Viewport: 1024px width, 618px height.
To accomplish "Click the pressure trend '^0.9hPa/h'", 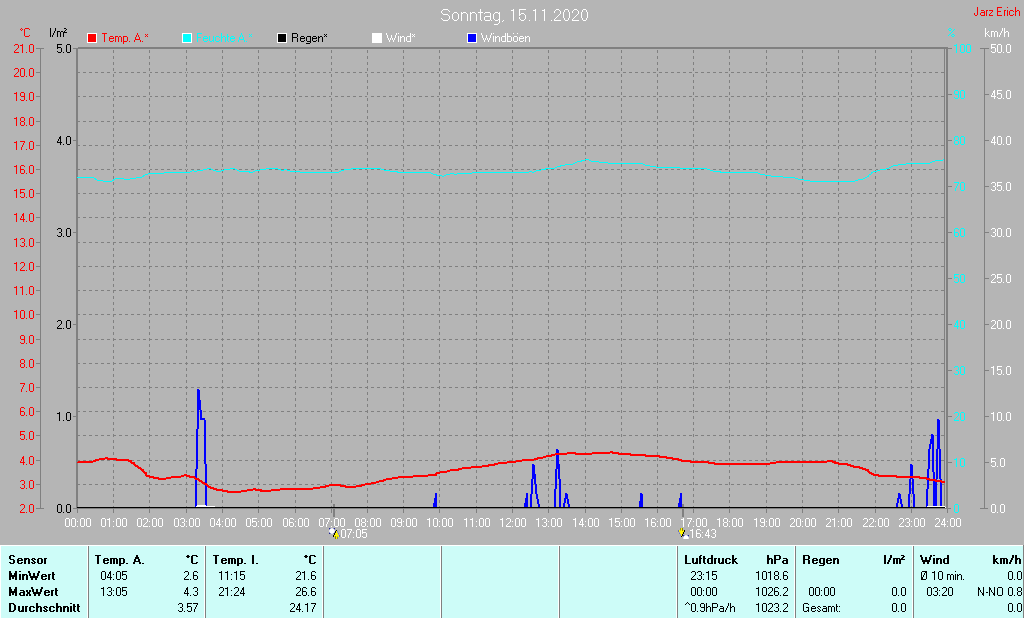I will (x=710, y=608).
